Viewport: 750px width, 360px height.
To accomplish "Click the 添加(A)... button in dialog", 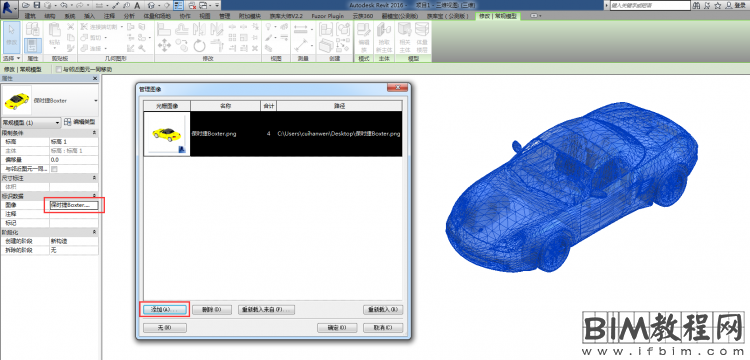I will click(x=164, y=310).
